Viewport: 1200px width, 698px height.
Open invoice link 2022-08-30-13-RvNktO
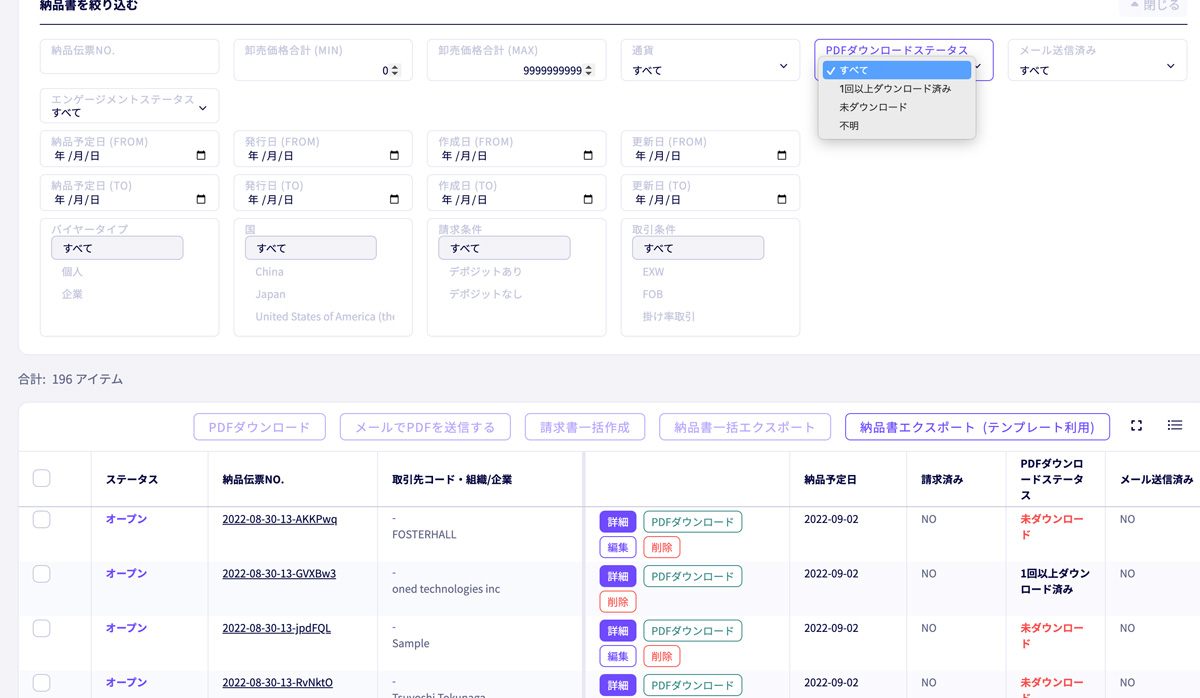click(x=277, y=683)
